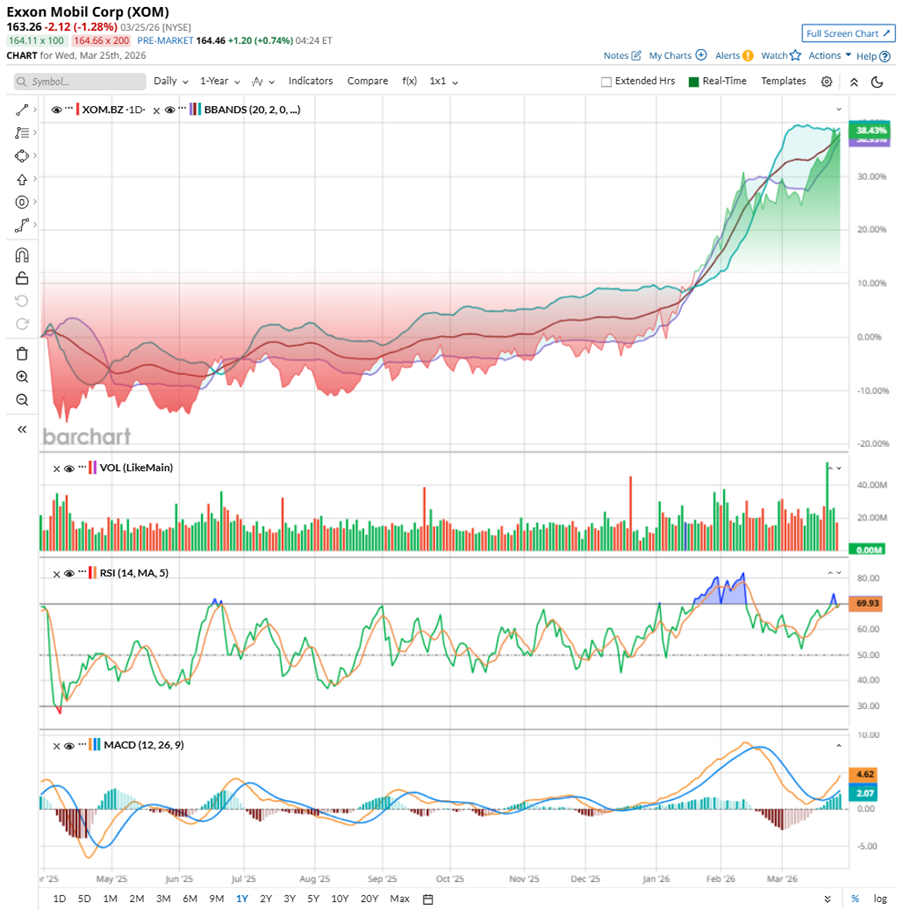Image resolution: width=903 pixels, height=917 pixels.
Task: Click the MACD color swatch
Action: pos(95,745)
